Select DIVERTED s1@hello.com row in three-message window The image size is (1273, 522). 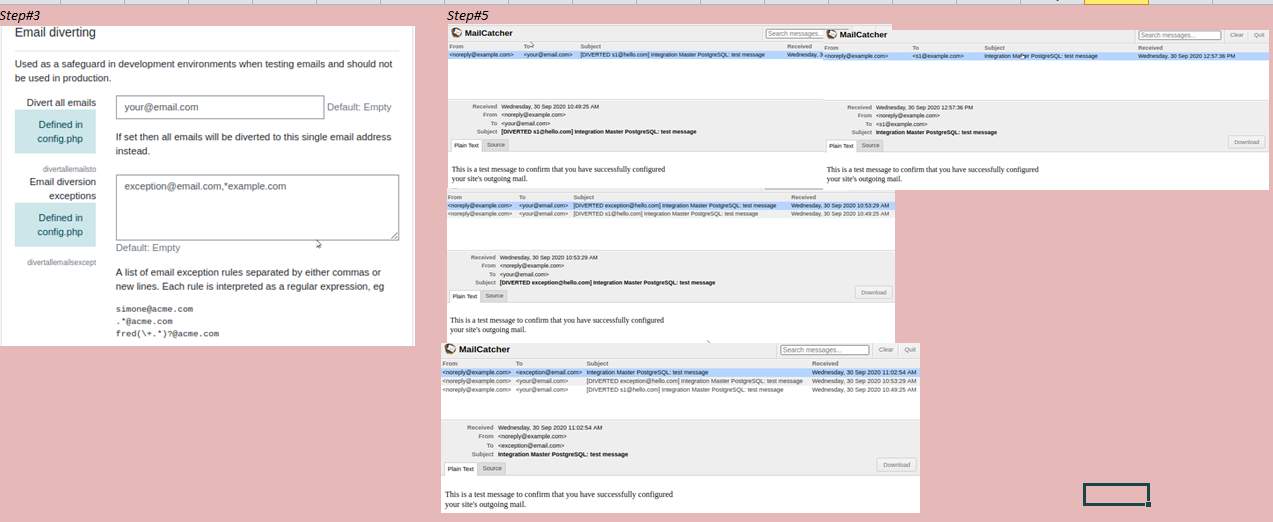[x=680, y=389]
